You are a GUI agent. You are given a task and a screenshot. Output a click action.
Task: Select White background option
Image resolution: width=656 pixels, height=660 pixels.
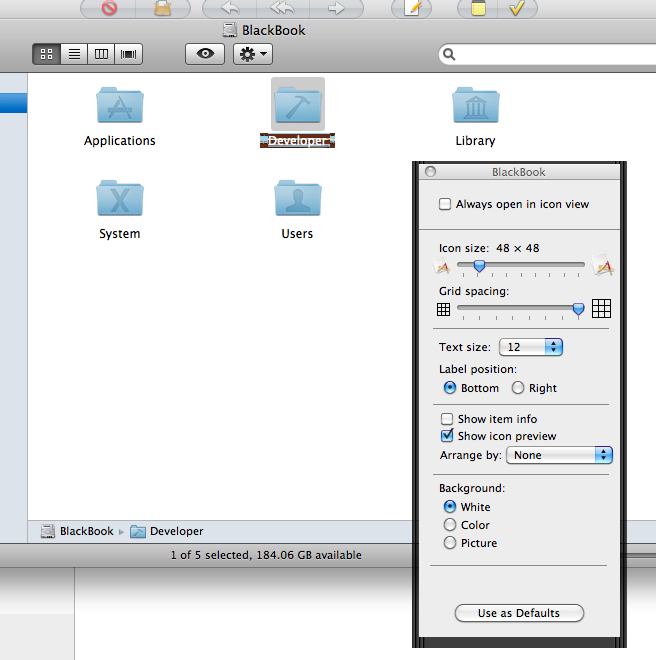click(450, 506)
